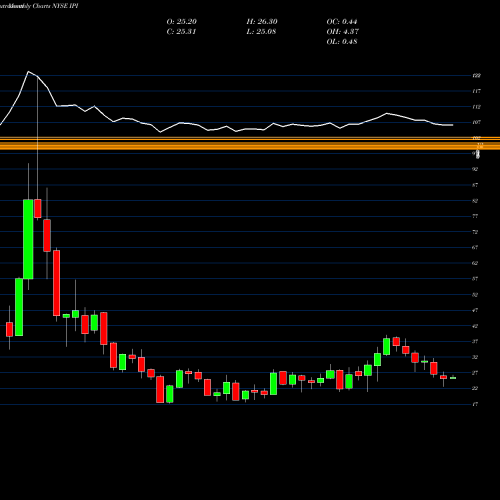This screenshot has height=500, width=500.
Task: Click the 77 price axis label
Action: pos(475,216)
